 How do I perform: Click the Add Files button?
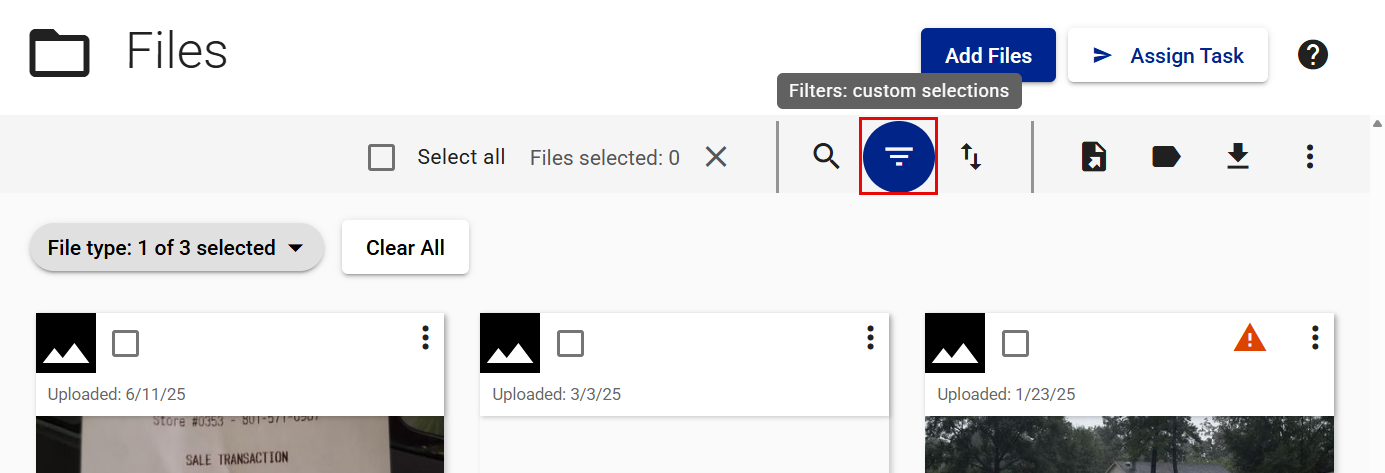tap(988, 55)
